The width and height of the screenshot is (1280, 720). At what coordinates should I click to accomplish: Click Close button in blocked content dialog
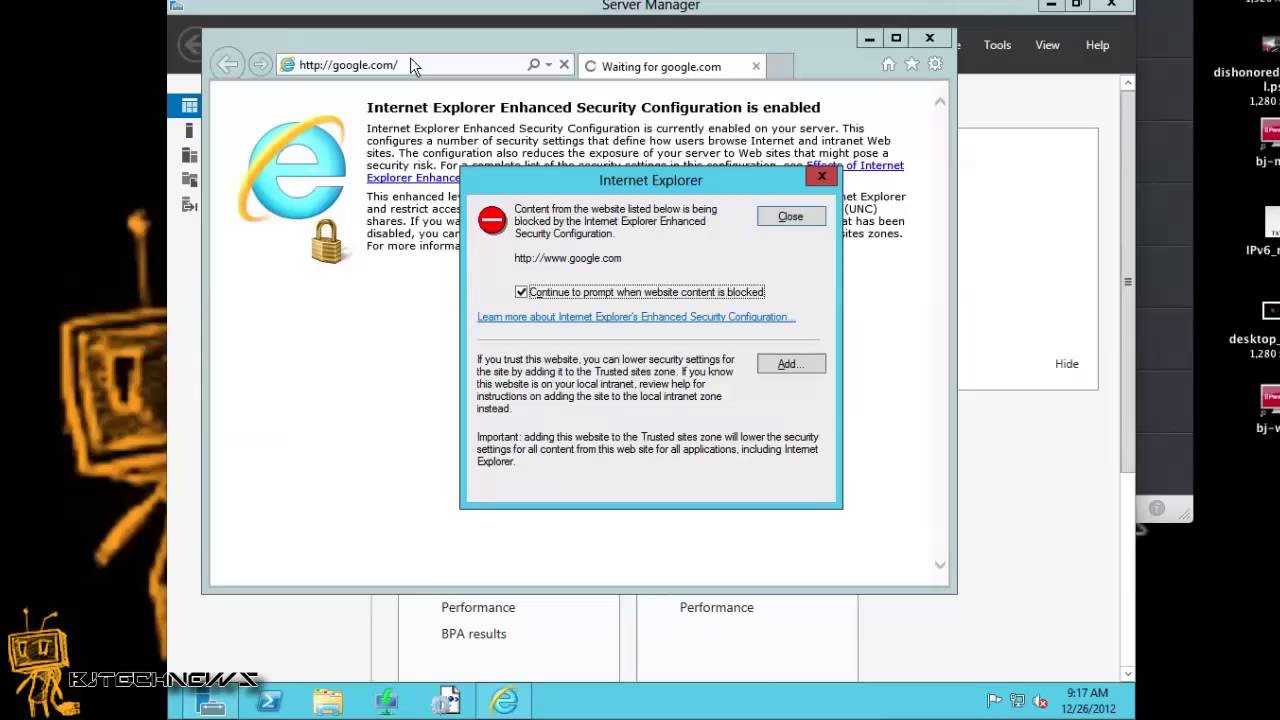tap(791, 216)
